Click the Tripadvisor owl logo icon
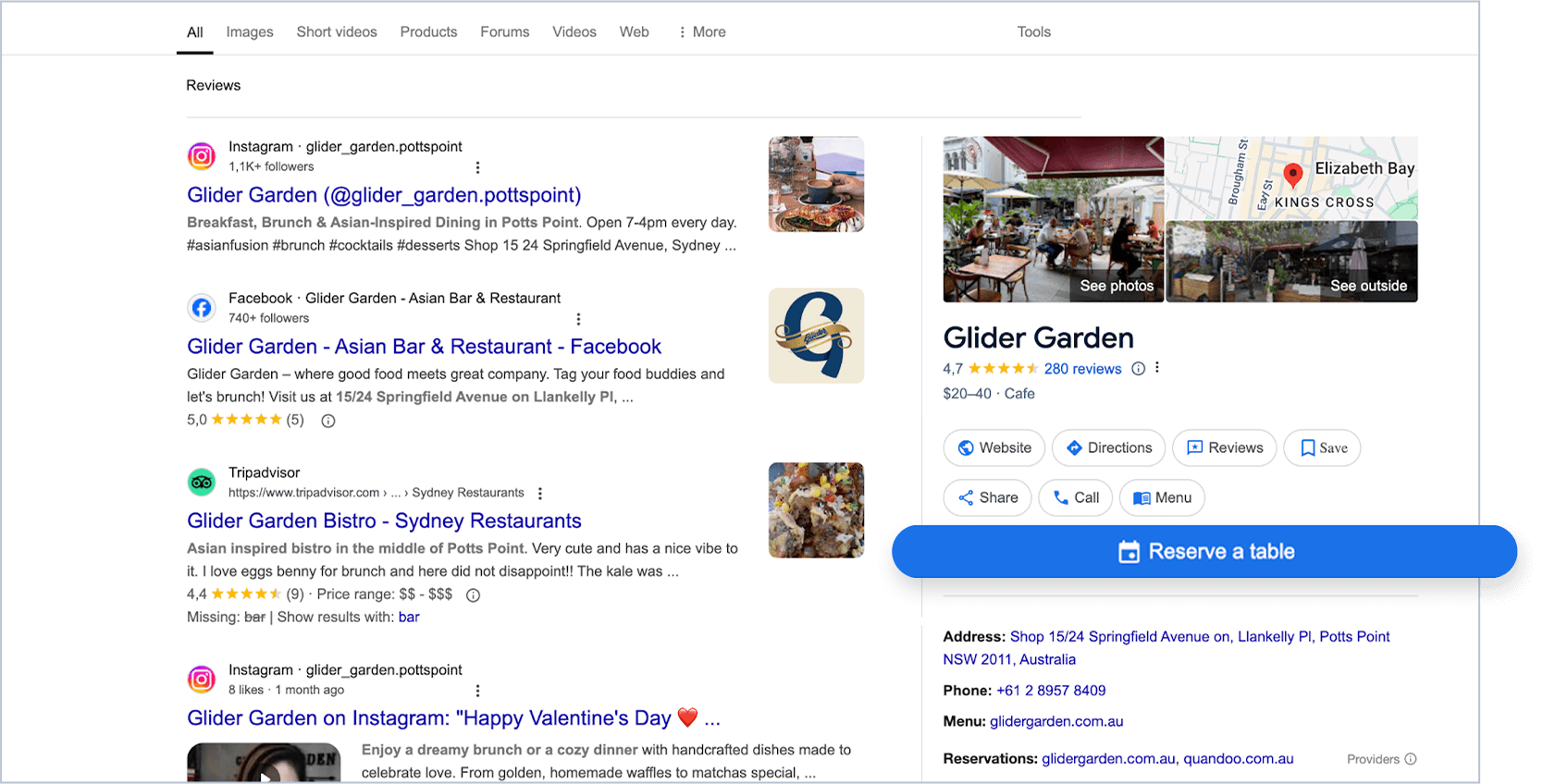The width and height of the screenshot is (1543, 784). pyautogui.click(x=202, y=482)
